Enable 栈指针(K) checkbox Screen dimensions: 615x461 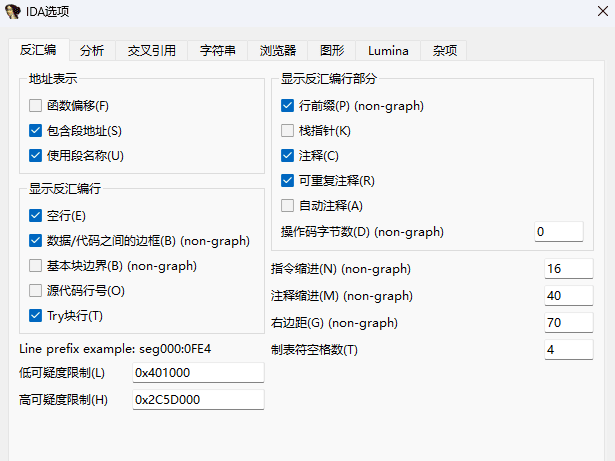point(288,131)
